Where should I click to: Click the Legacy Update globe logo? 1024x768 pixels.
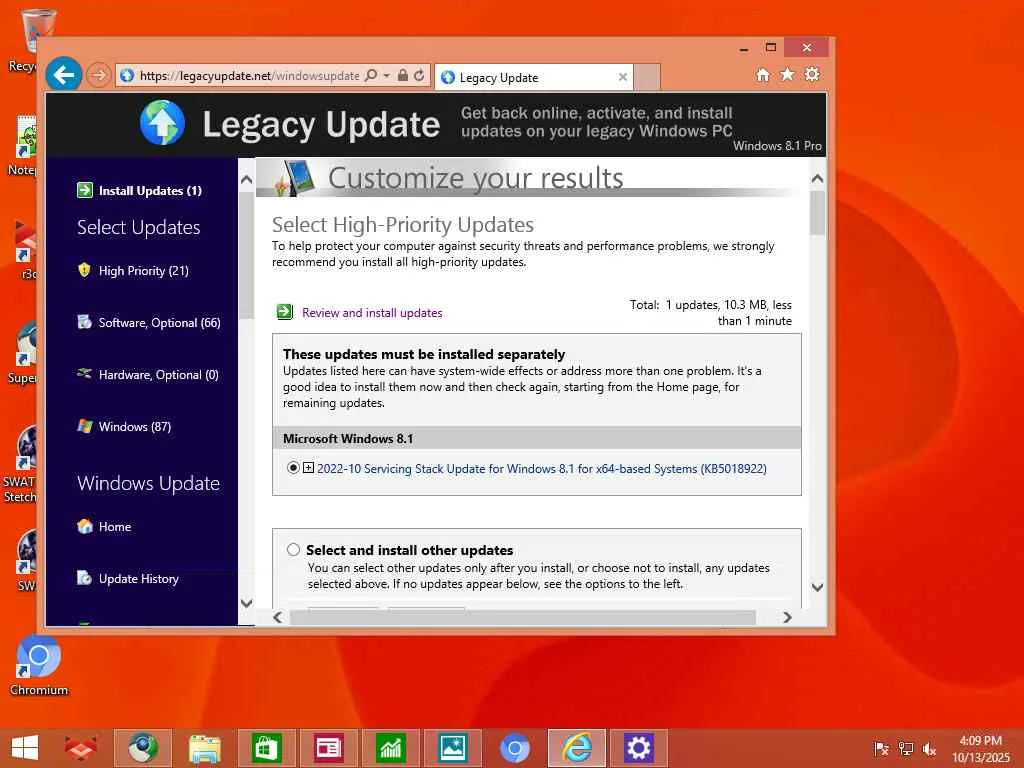[x=162, y=123]
